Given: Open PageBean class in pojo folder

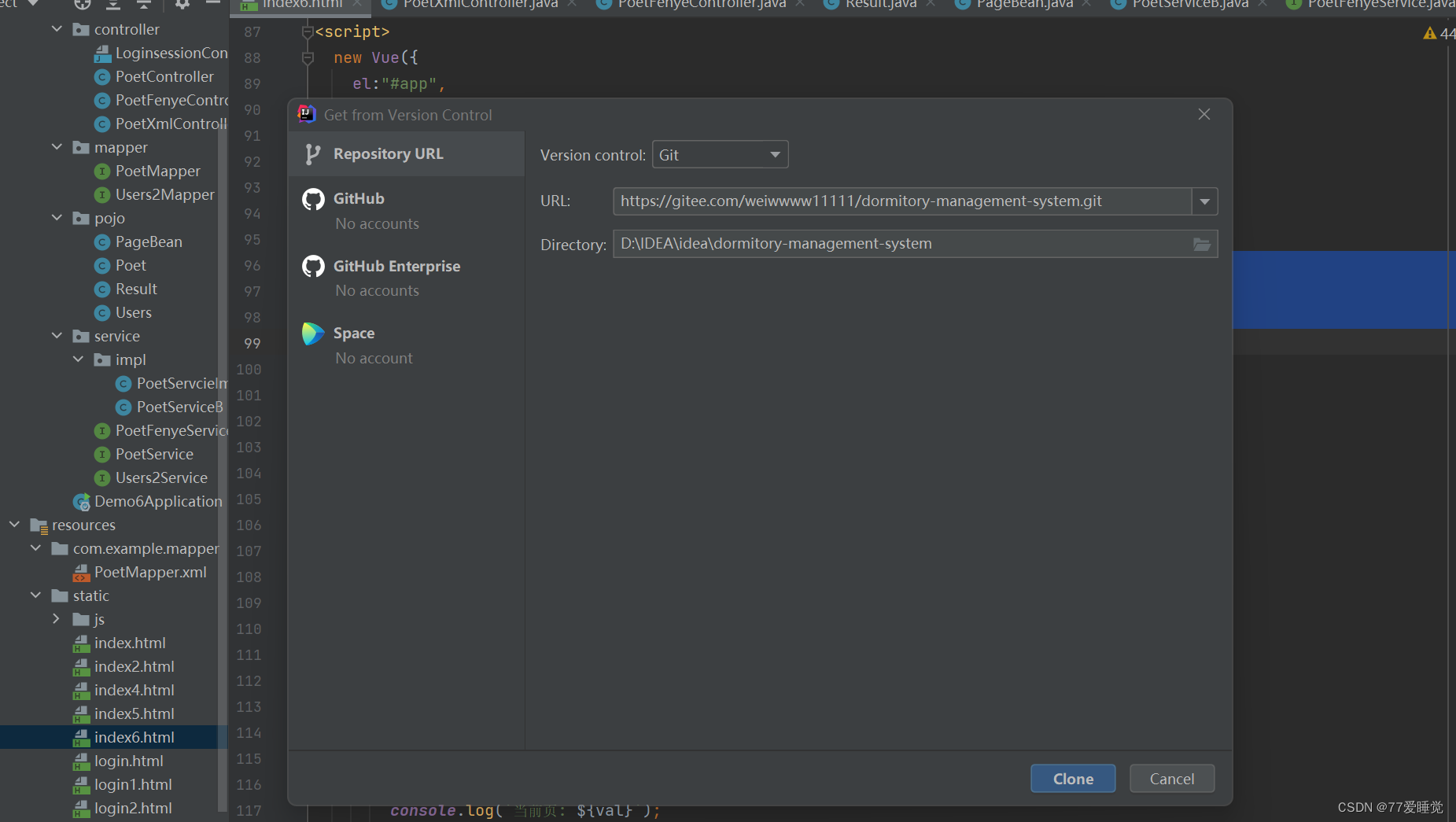Looking at the screenshot, I should [x=138, y=241].
